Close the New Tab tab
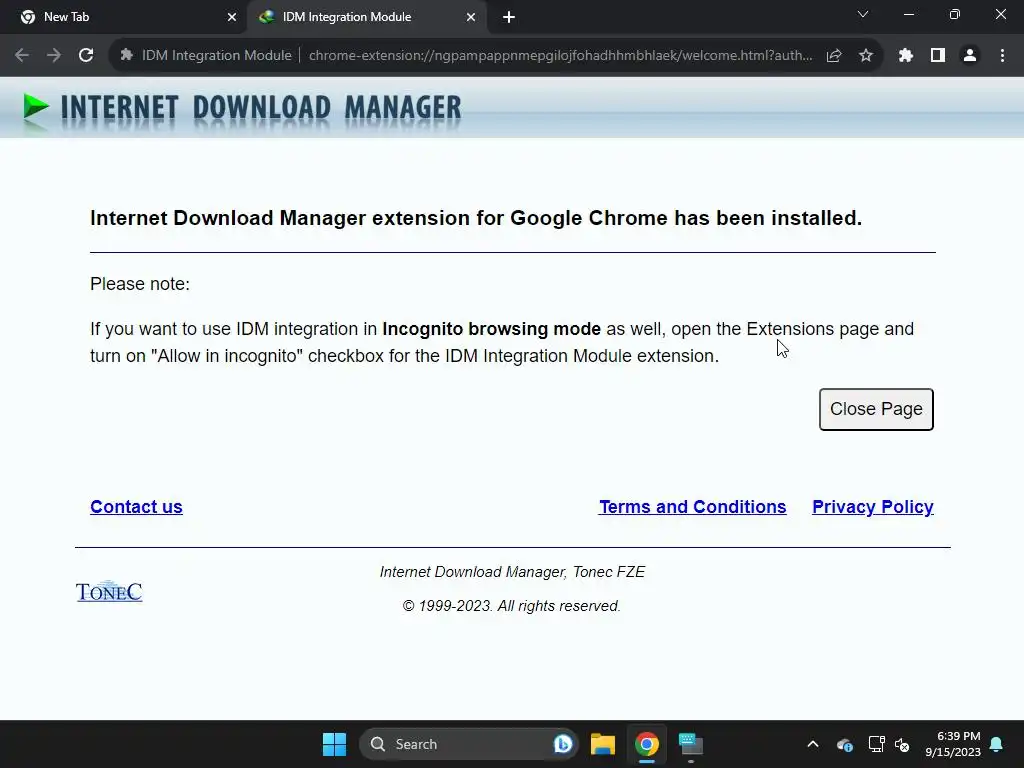1024x768 pixels. pyautogui.click(x=232, y=17)
